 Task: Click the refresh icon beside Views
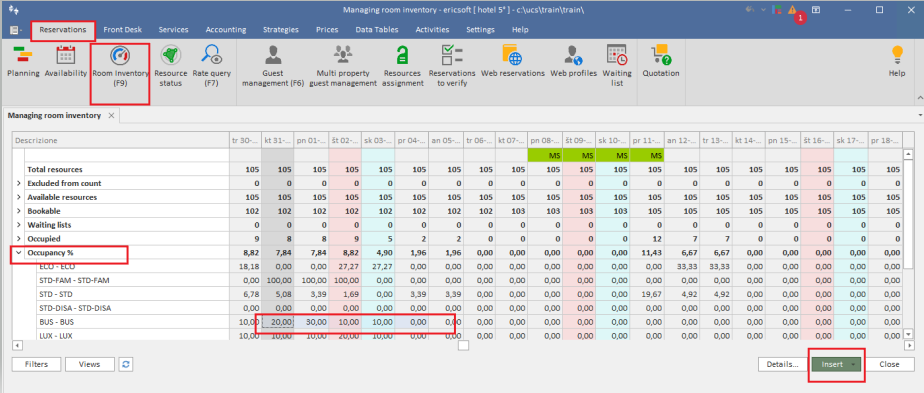coord(126,364)
